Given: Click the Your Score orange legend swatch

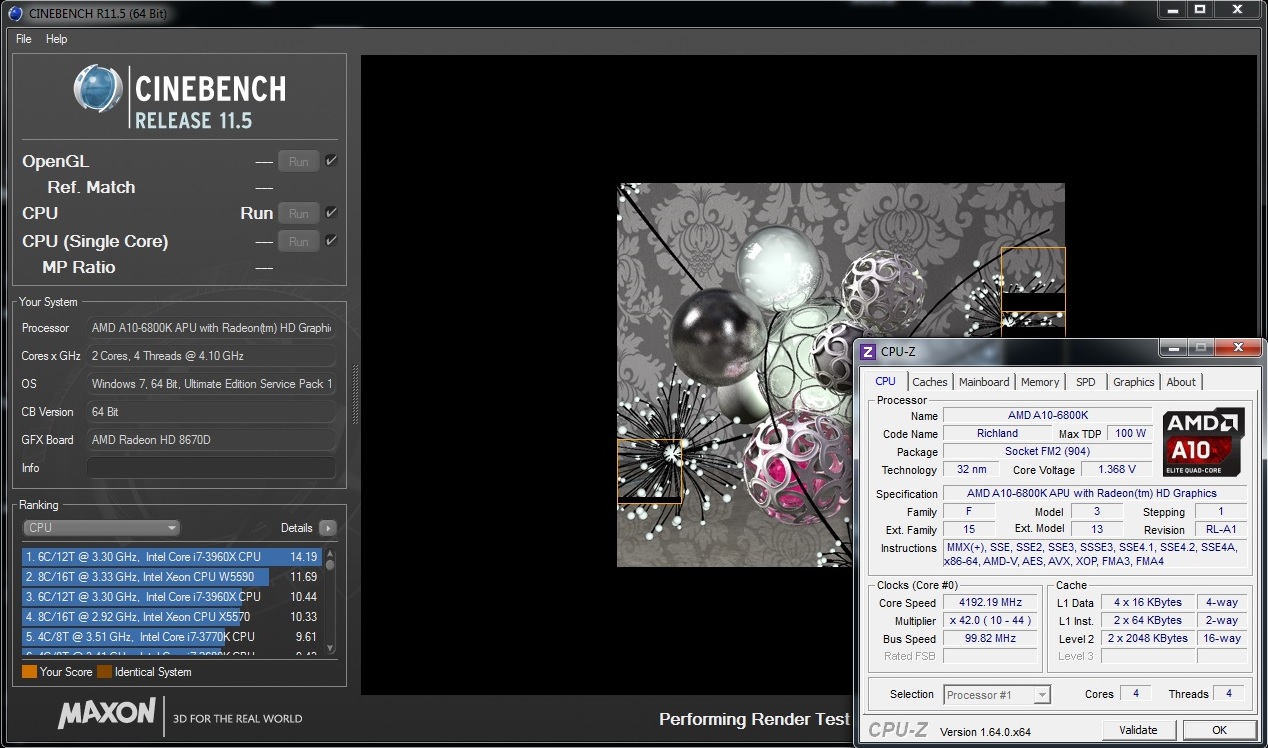Looking at the screenshot, I should (x=29, y=672).
